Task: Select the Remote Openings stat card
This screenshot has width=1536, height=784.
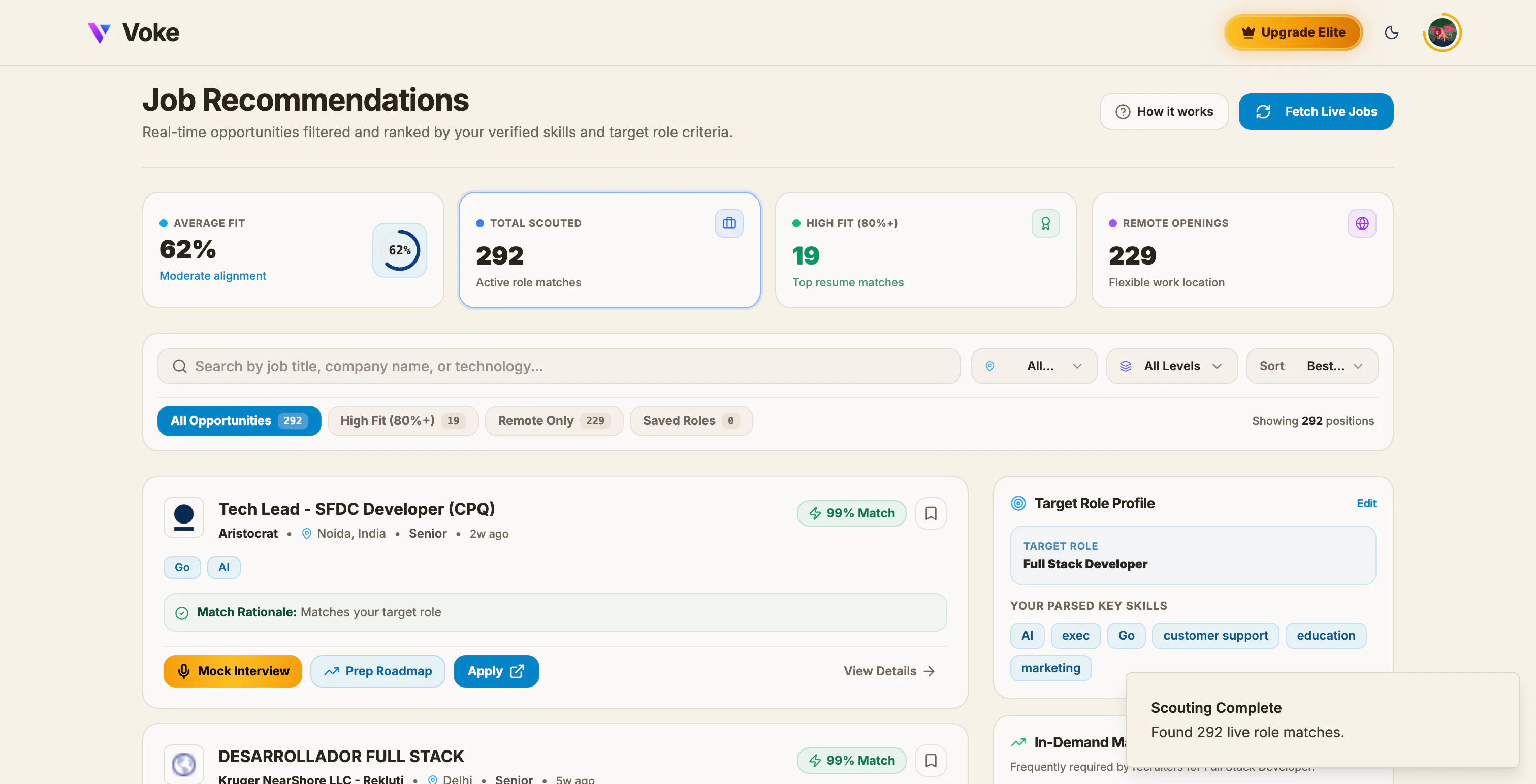Action: click(x=1242, y=250)
